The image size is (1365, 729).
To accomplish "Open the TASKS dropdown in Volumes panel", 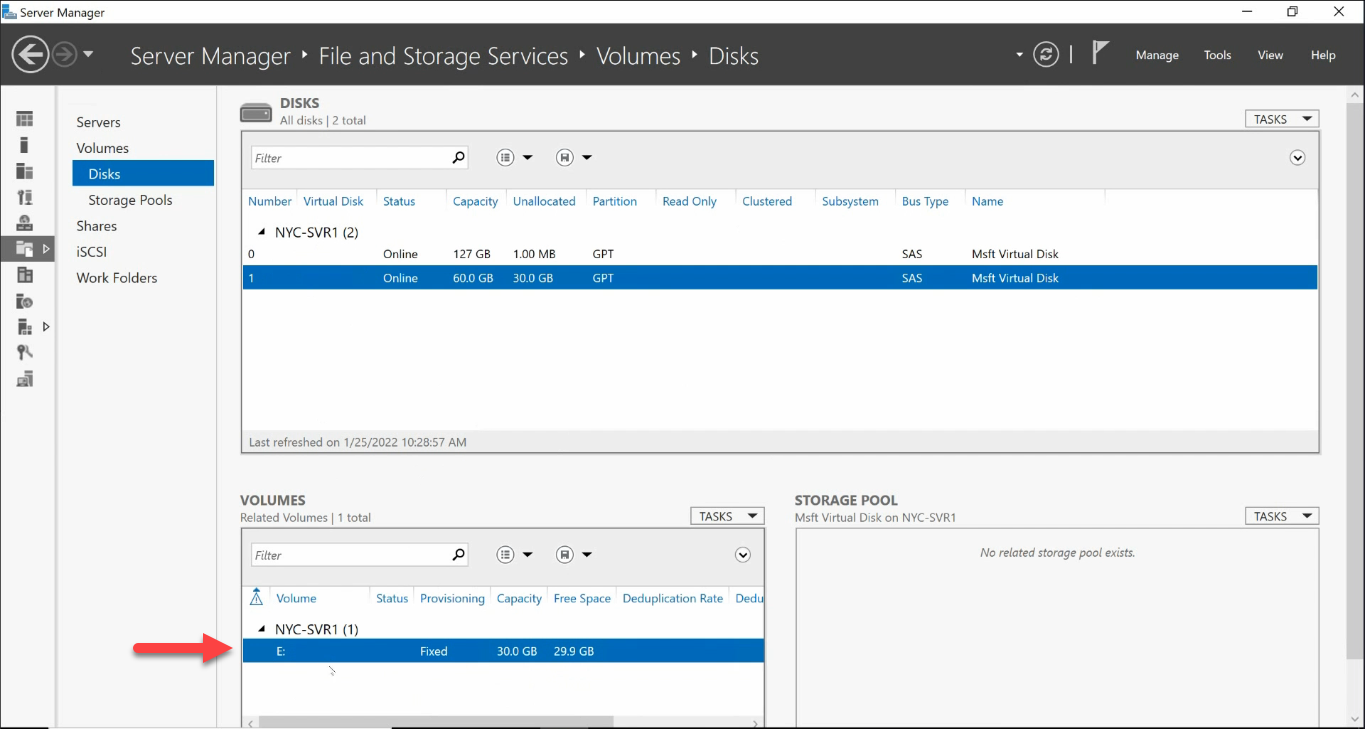I will tap(727, 516).
